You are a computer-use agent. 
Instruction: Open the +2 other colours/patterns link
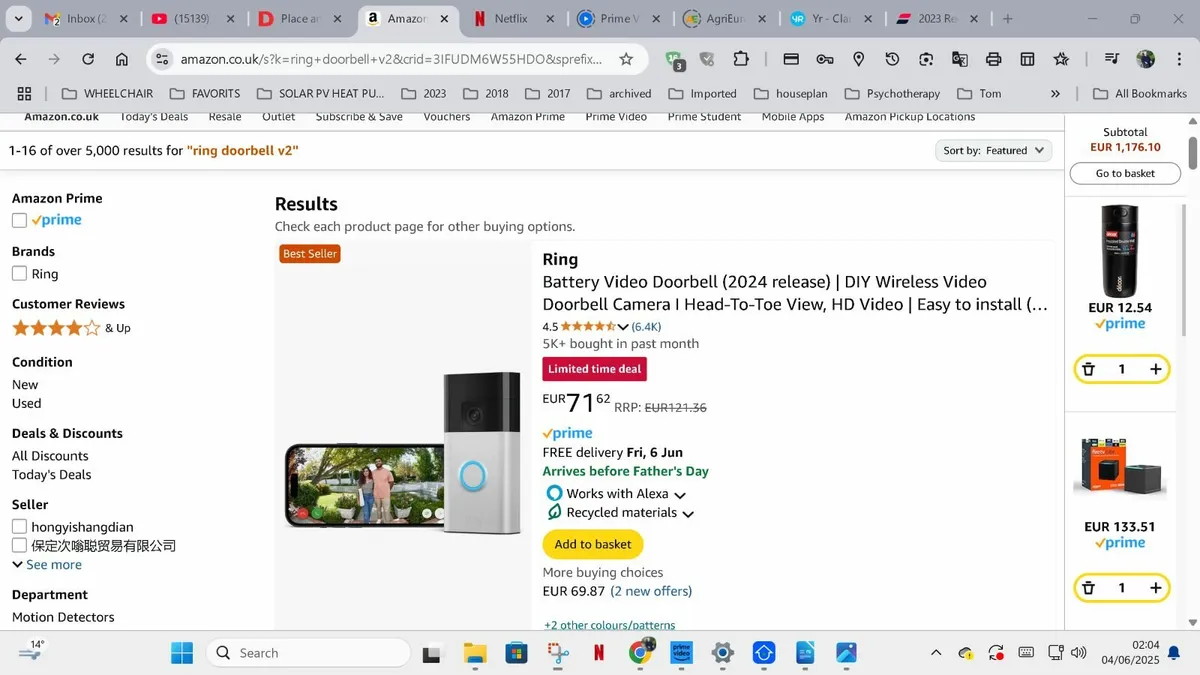609,625
